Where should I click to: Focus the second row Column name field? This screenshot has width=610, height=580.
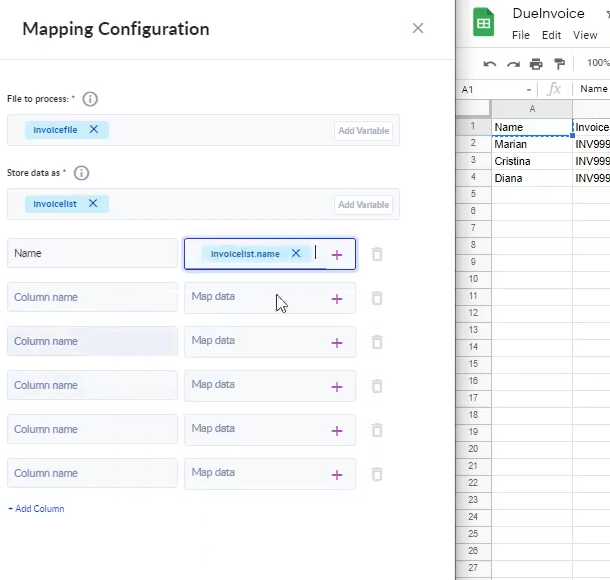[92, 297]
